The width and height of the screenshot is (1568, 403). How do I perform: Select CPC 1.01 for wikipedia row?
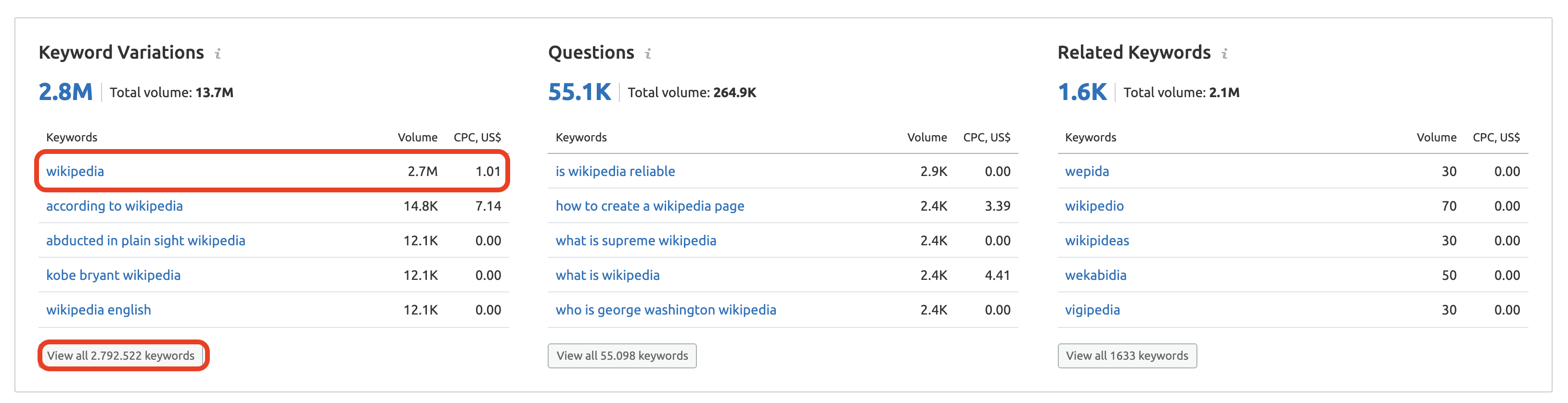pos(488,171)
